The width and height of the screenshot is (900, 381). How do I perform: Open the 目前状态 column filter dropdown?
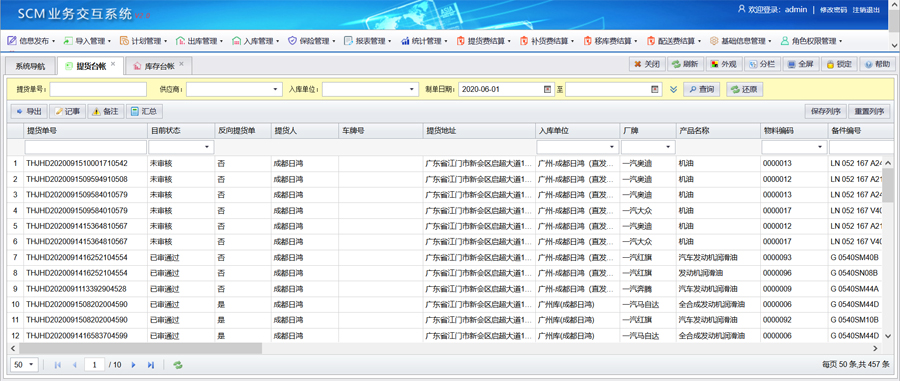[x=206, y=147]
